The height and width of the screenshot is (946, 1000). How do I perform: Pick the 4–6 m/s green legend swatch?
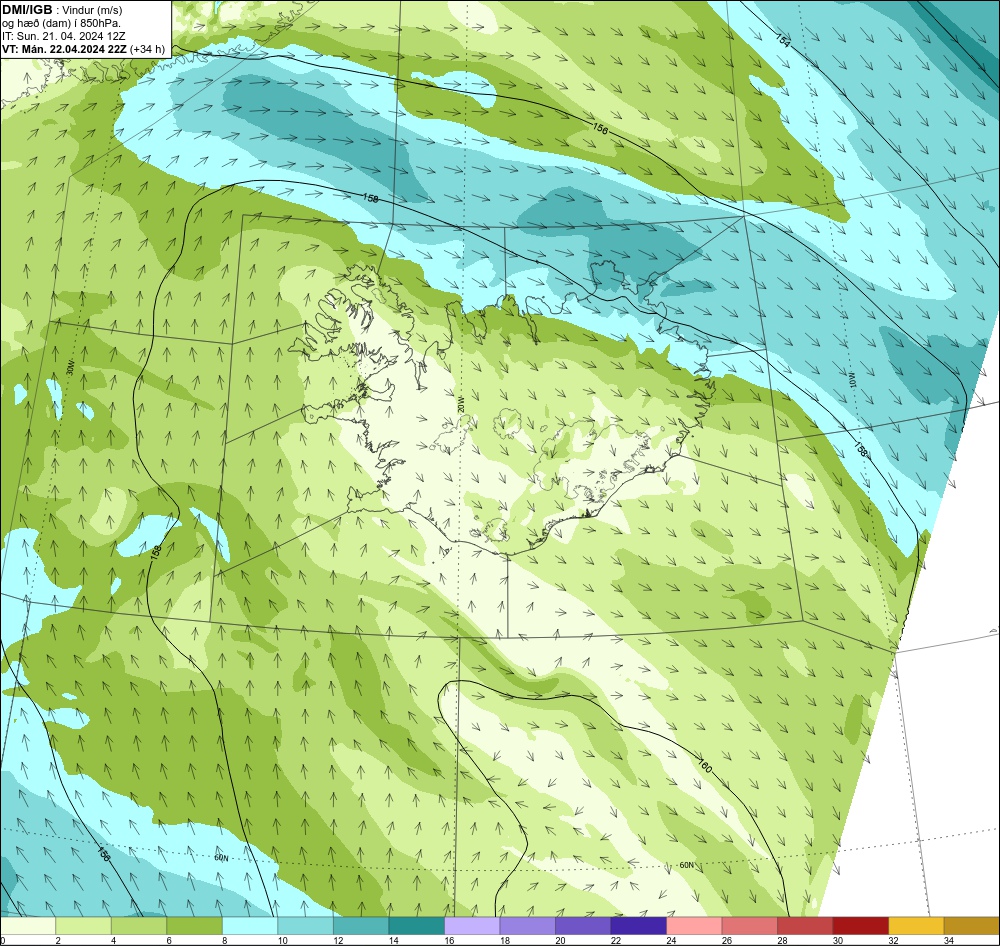139,926
